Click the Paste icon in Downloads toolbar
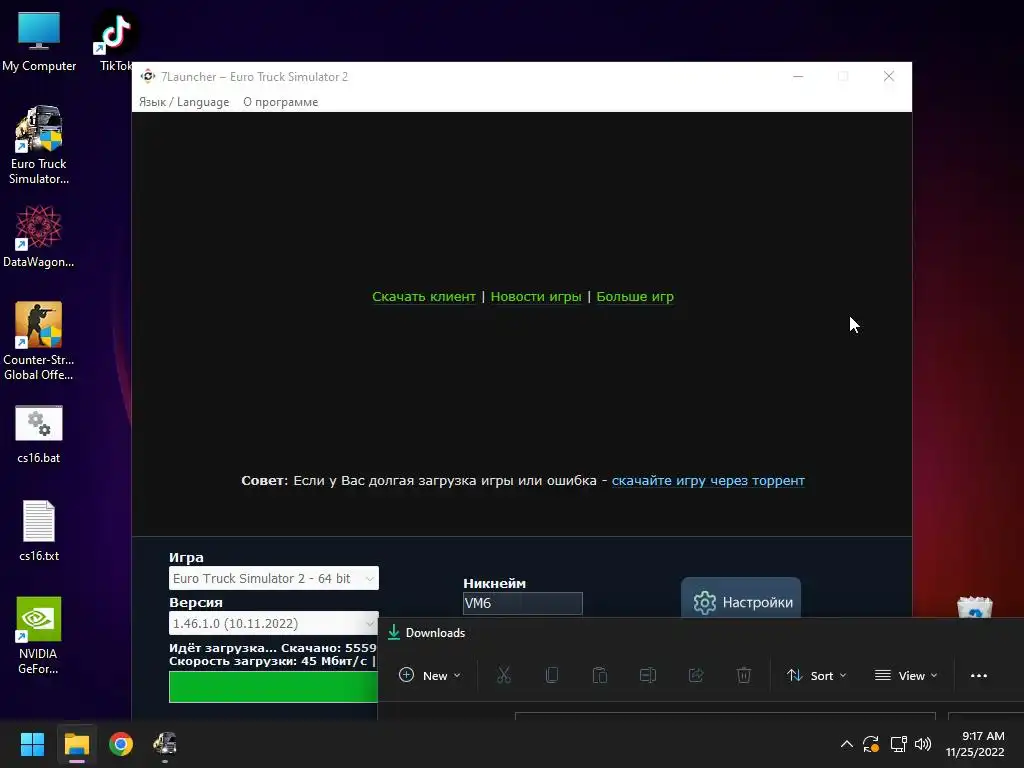The height and width of the screenshot is (768, 1024). click(x=600, y=675)
